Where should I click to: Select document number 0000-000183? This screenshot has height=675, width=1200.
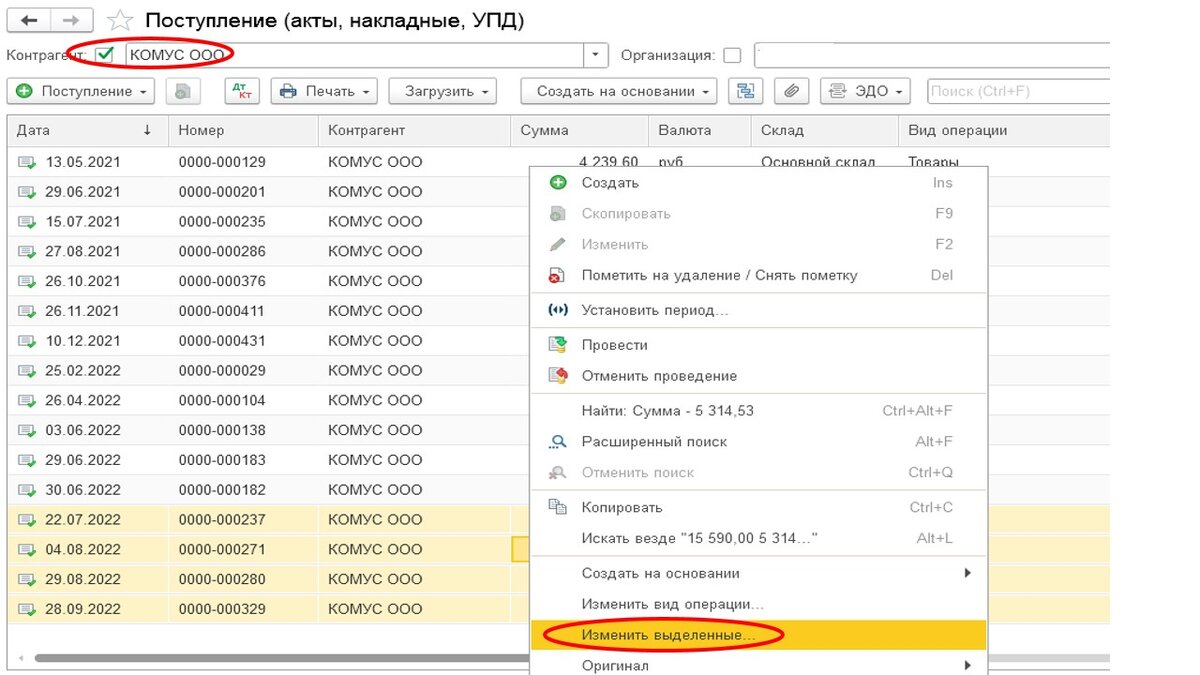(222, 460)
